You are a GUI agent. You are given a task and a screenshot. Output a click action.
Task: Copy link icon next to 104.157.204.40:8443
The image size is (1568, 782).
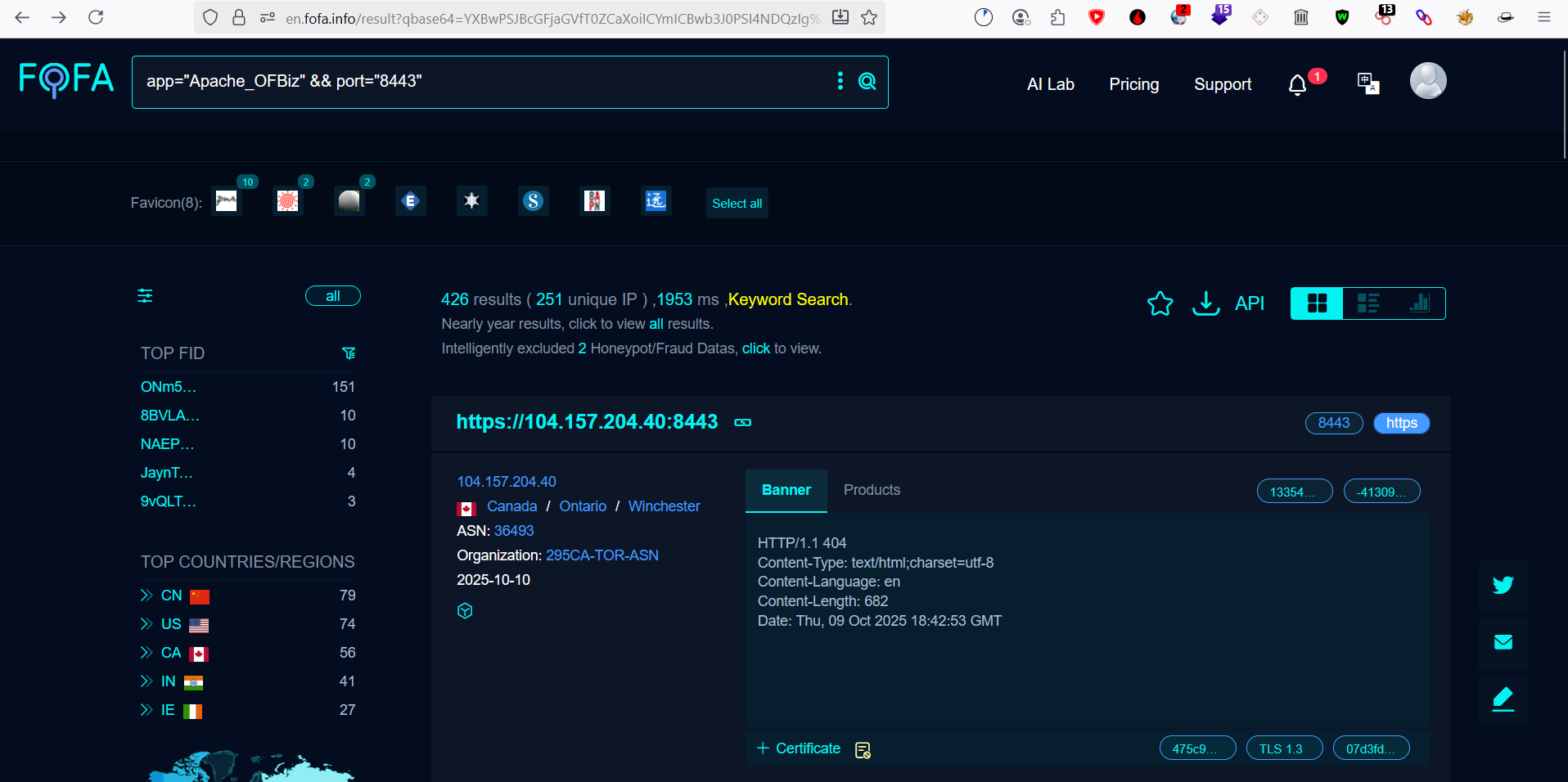[742, 422]
